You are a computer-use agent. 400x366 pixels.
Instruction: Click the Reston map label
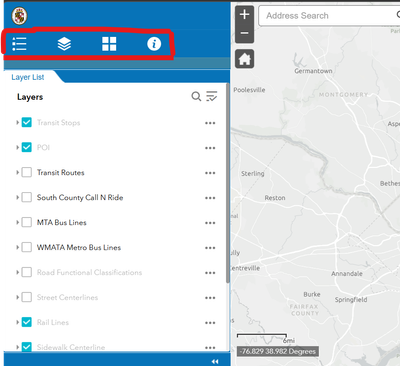pos(275,198)
